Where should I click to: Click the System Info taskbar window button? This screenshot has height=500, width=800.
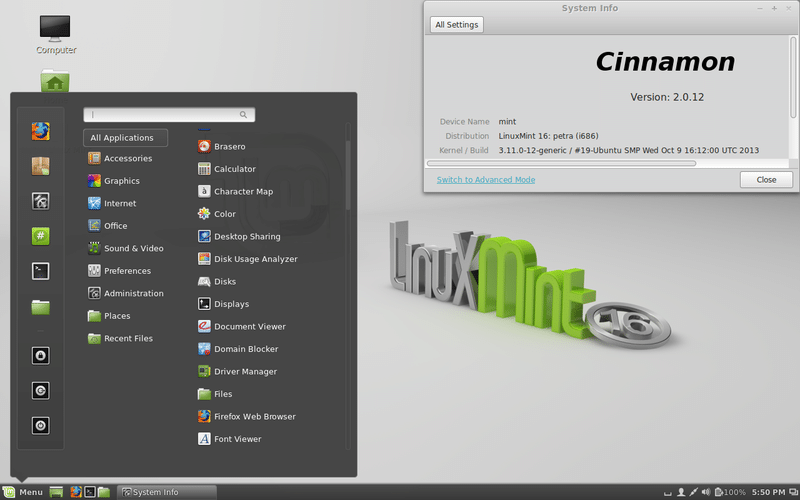point(167,492)
